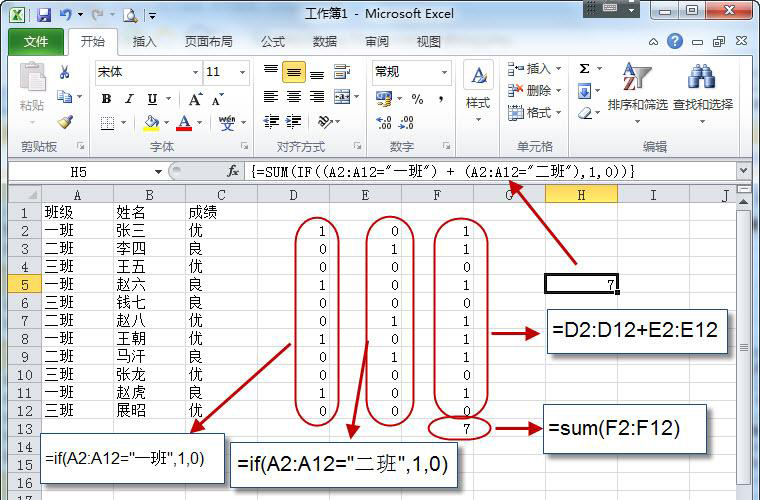The width and height of the screenshot is (760, 500).
Task: Click the Save icon in quick access toolbar
Action: coord(44,15)
